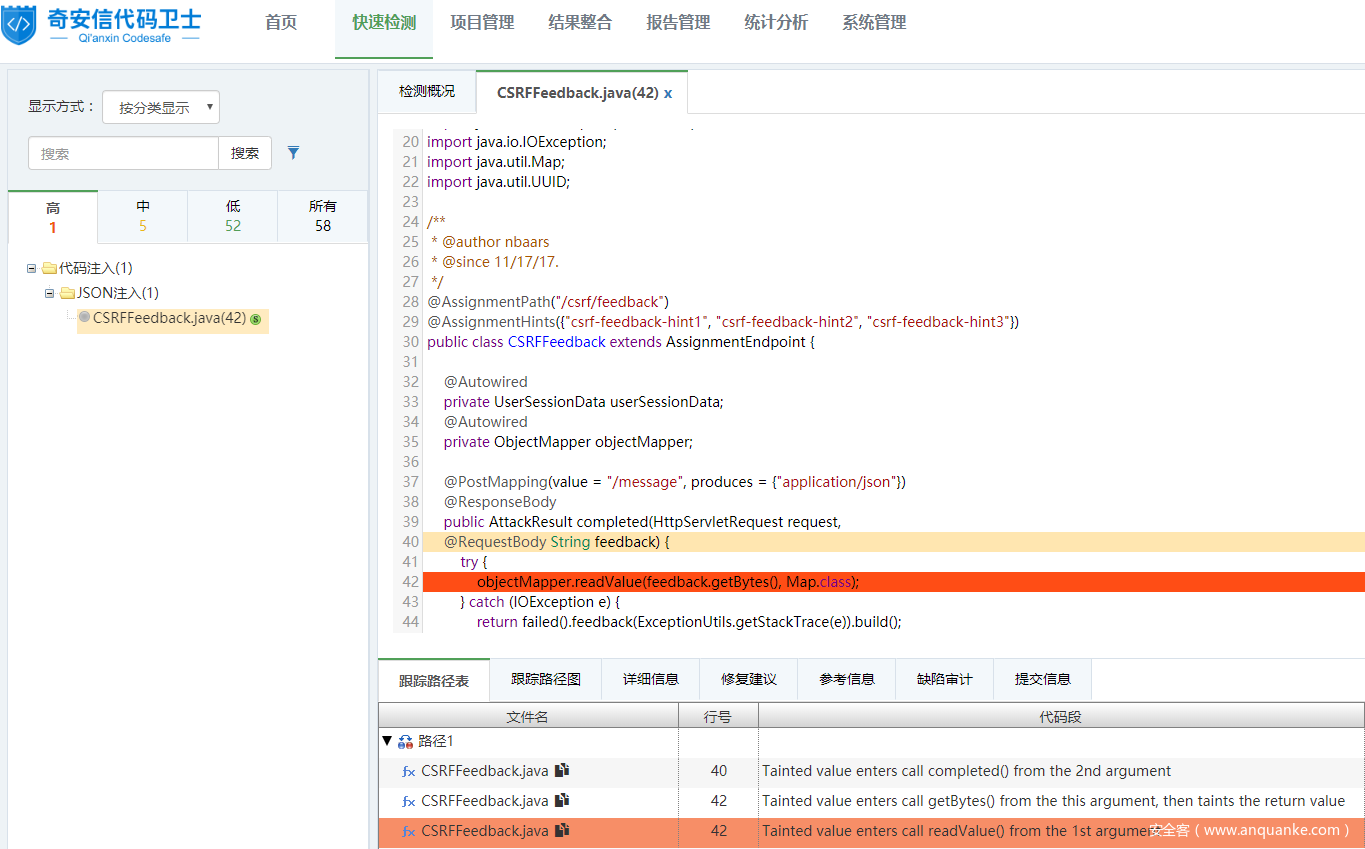
Task: Click the fx icon on getBytes() trace row
Action: tap(408, 801)
